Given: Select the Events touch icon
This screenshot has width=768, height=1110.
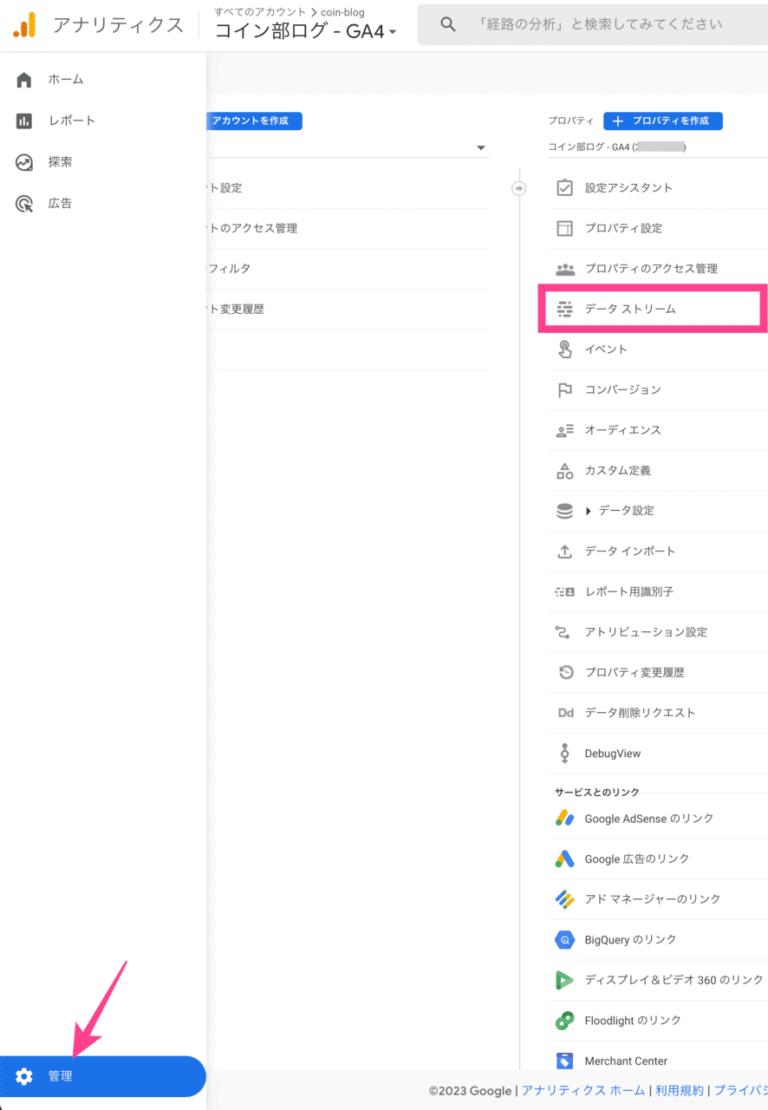Looking at the screenshot, I should (565, 349).
